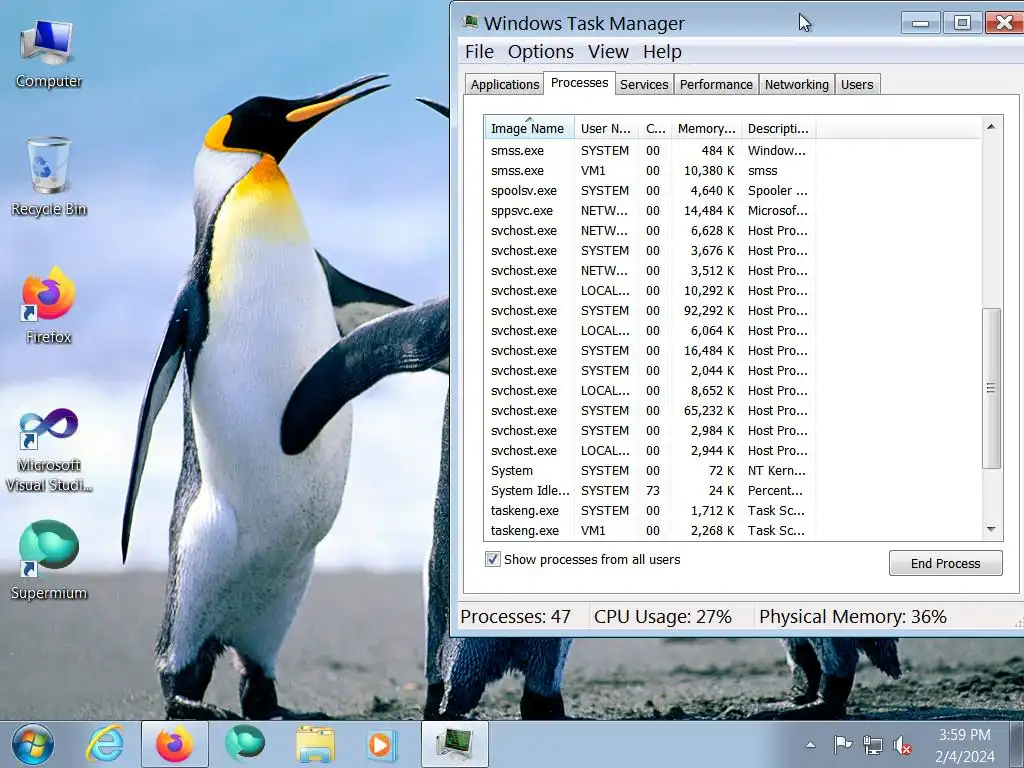This screenshot has height=768, width=1024.
Task: Select the spoolsv.exe process row
Action: click(650, 191)
